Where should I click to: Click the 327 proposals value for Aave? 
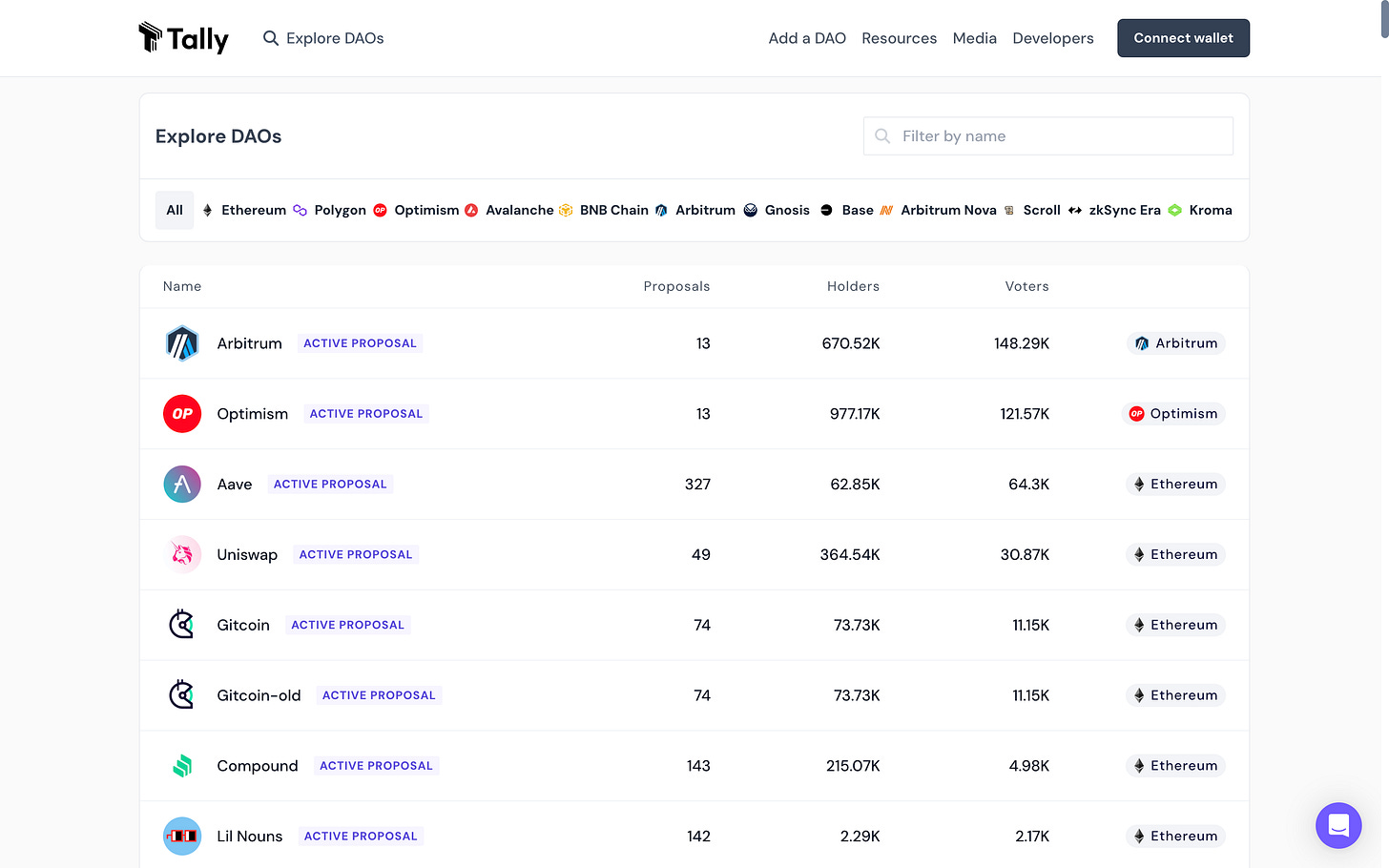click(x=697, y=485)
